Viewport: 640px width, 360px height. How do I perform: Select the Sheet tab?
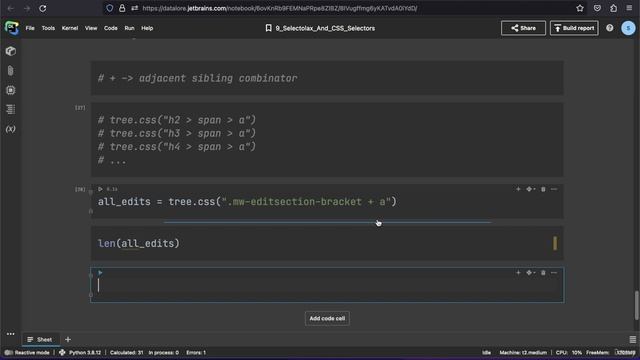tap(40, 339)
